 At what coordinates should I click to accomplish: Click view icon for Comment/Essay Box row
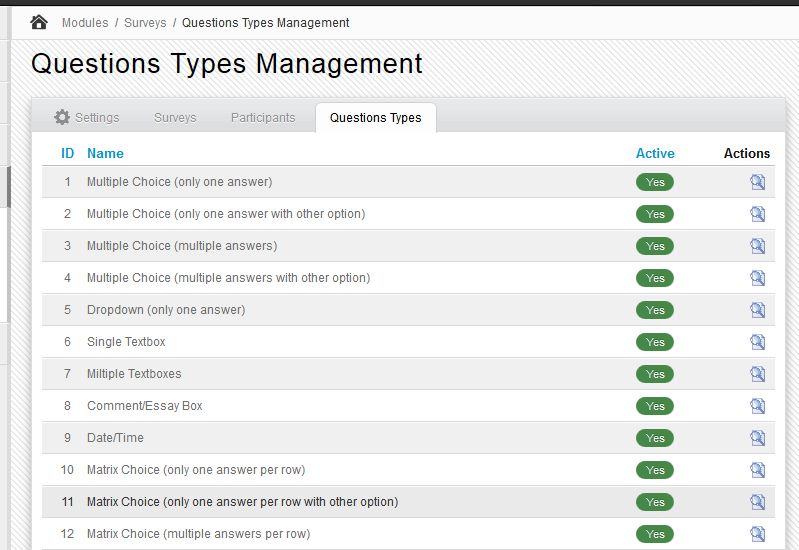click(x=757, y=406)
